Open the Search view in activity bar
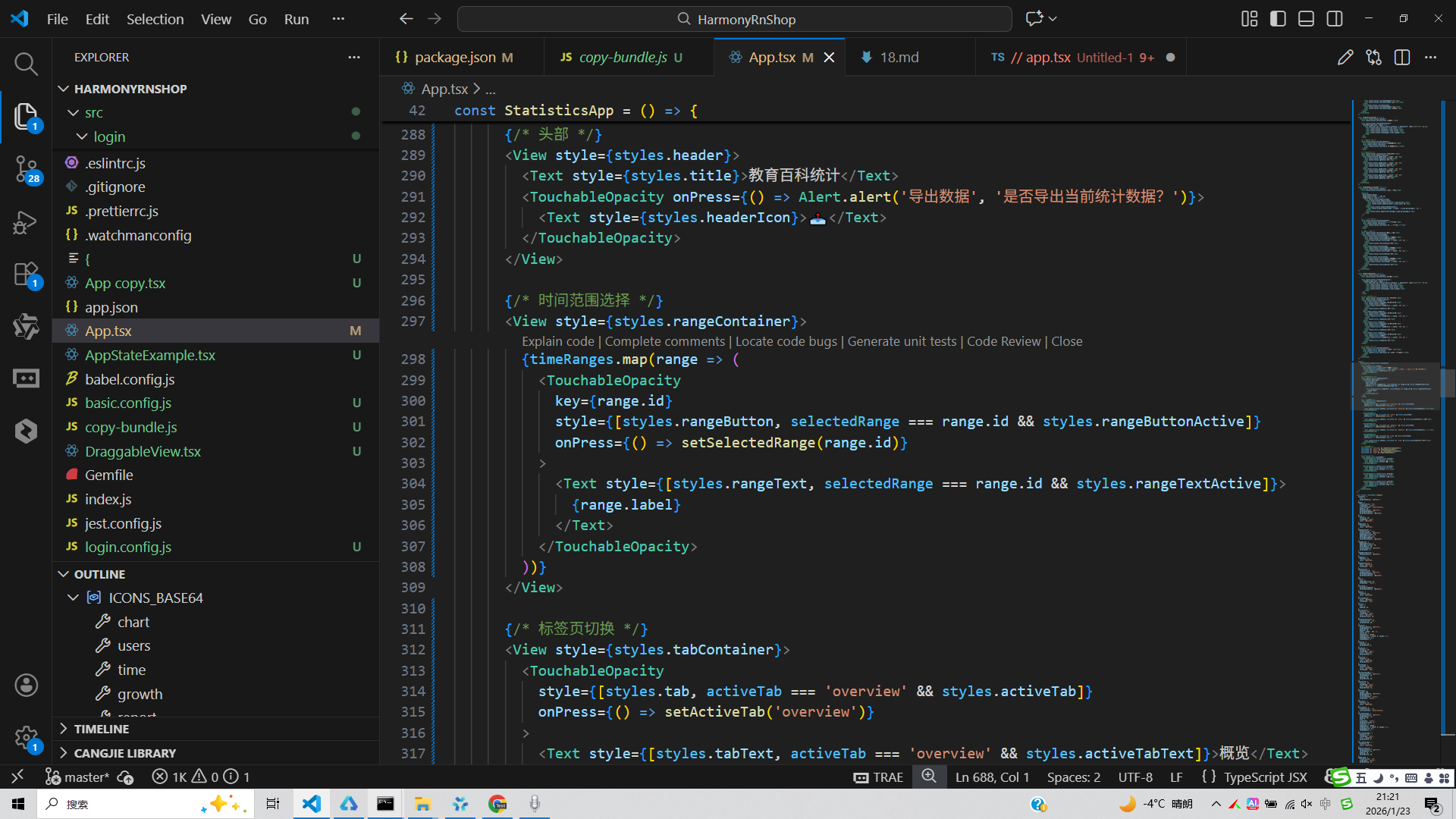The image size is (1456, 819). click(26, 64)
